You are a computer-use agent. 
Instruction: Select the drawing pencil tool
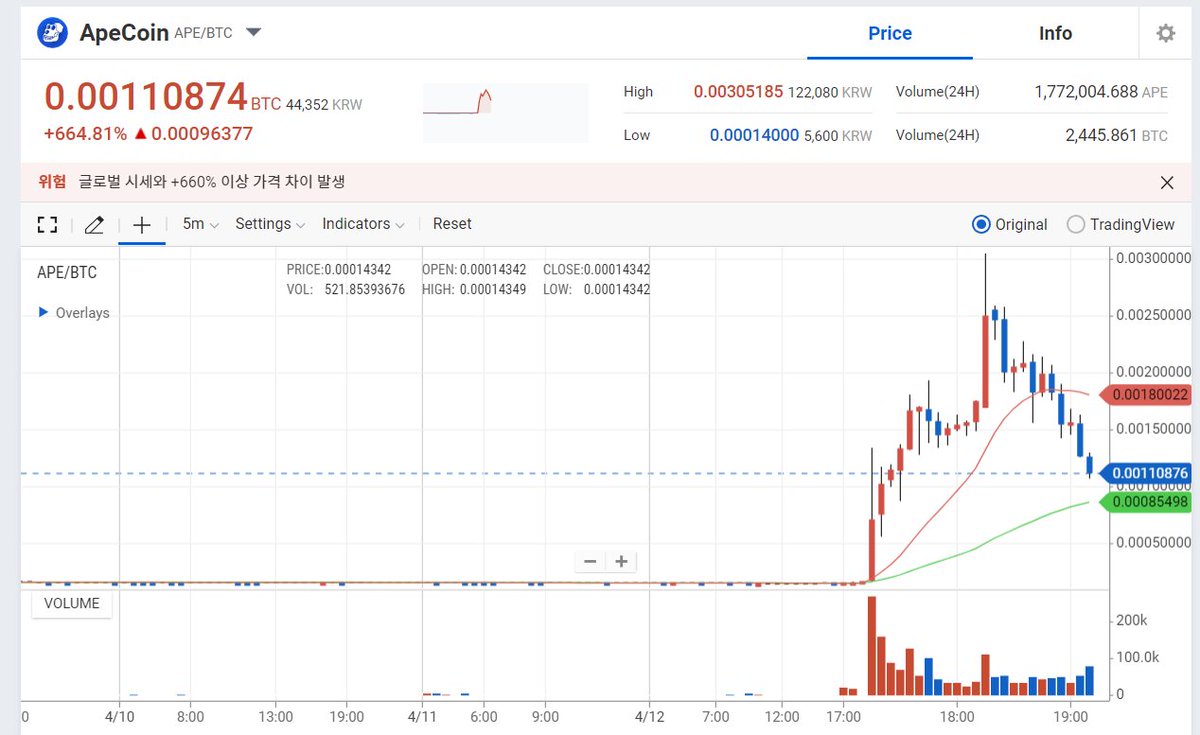(94, 224)
